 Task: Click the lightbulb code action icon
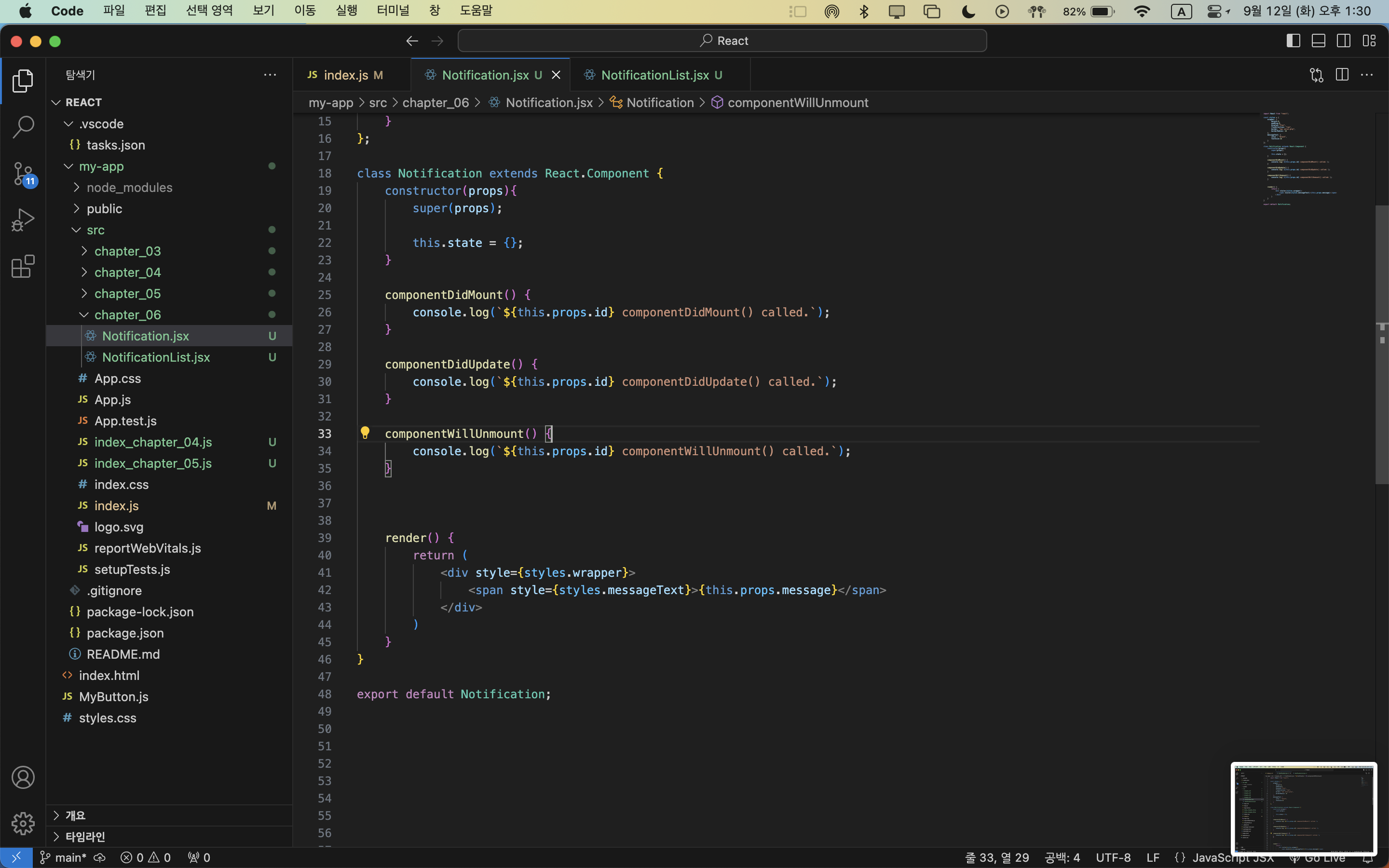365,433
